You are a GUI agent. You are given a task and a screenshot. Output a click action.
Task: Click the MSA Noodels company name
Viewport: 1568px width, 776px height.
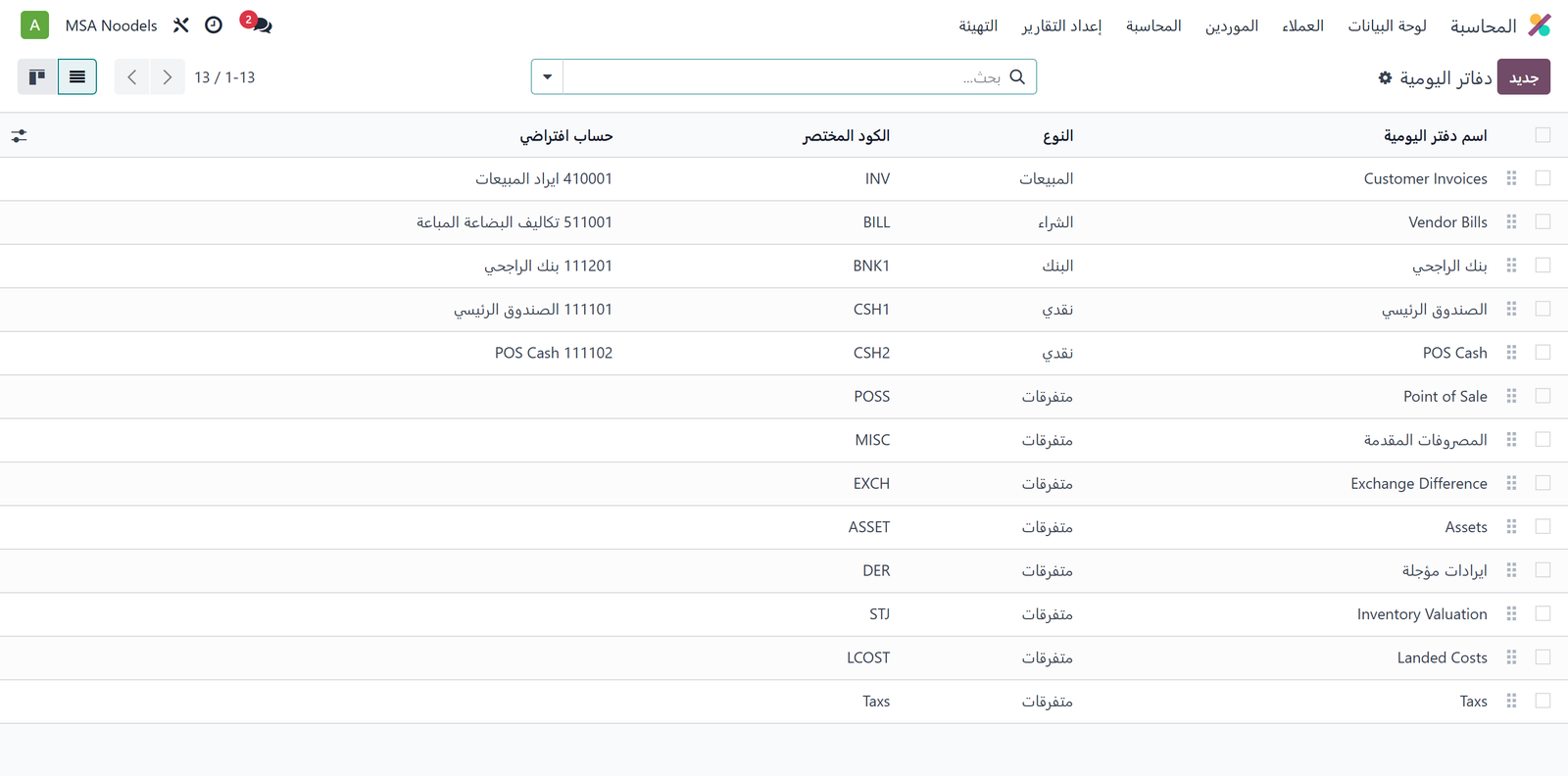(111, 25)
